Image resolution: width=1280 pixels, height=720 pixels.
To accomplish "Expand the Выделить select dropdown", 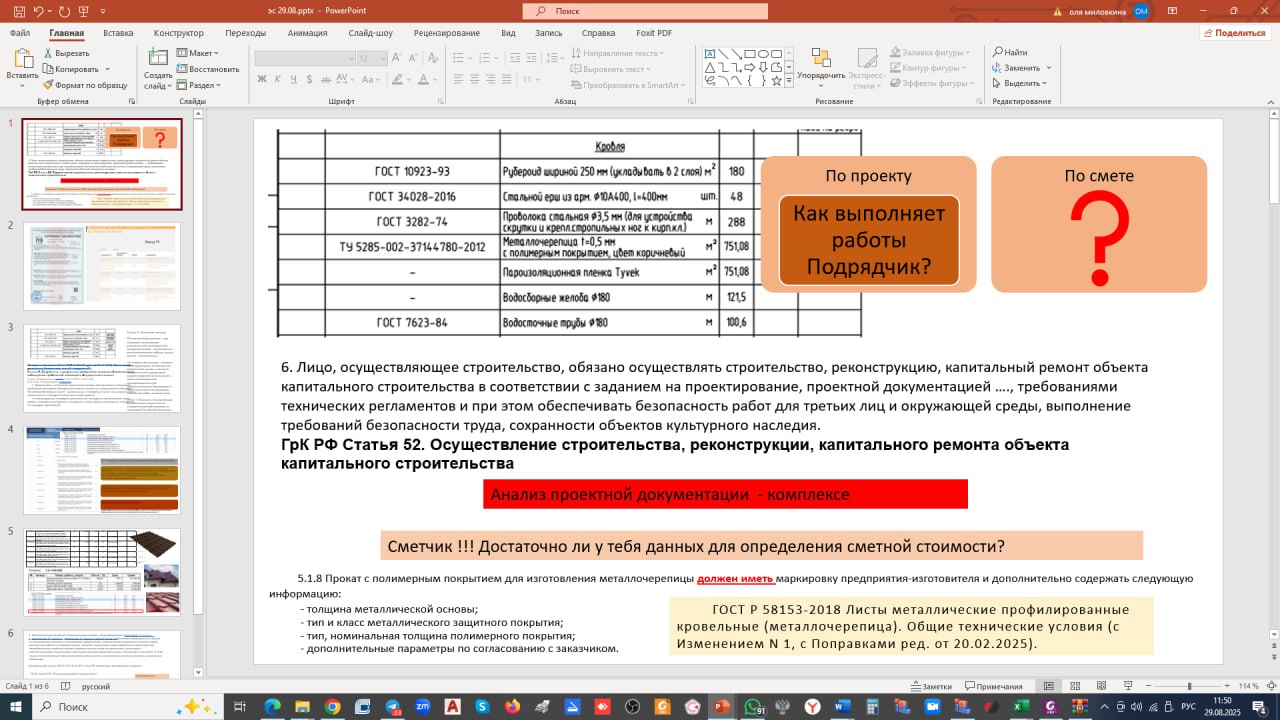I will [1020, 83].
